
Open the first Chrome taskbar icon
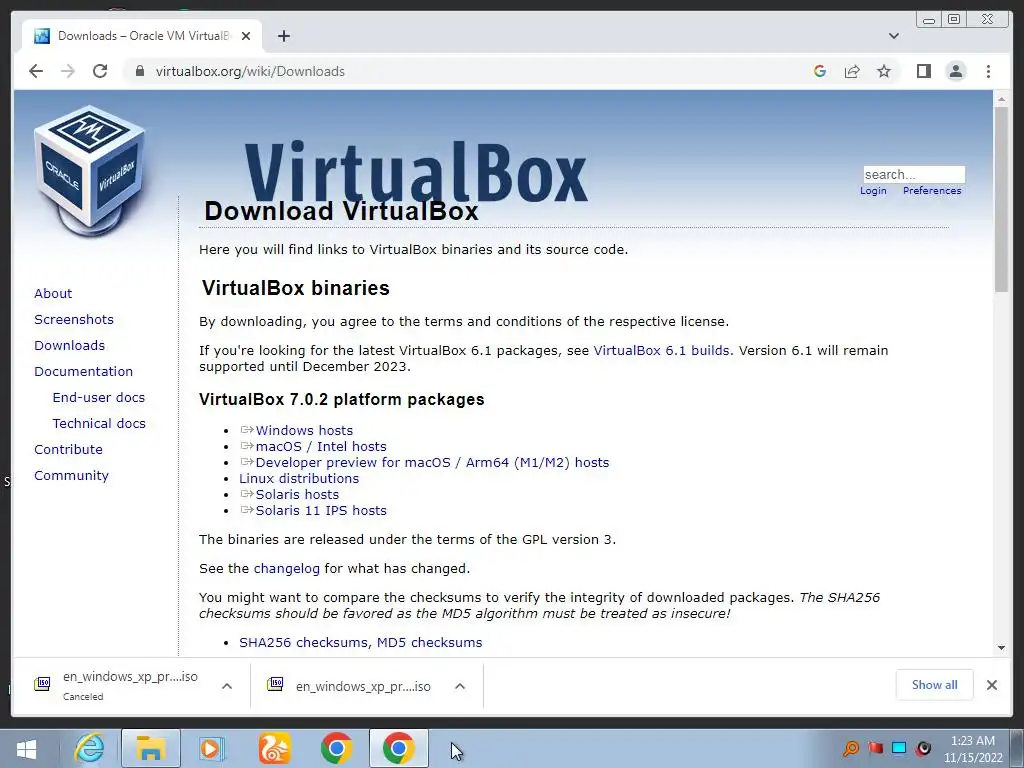coord(336,748)
